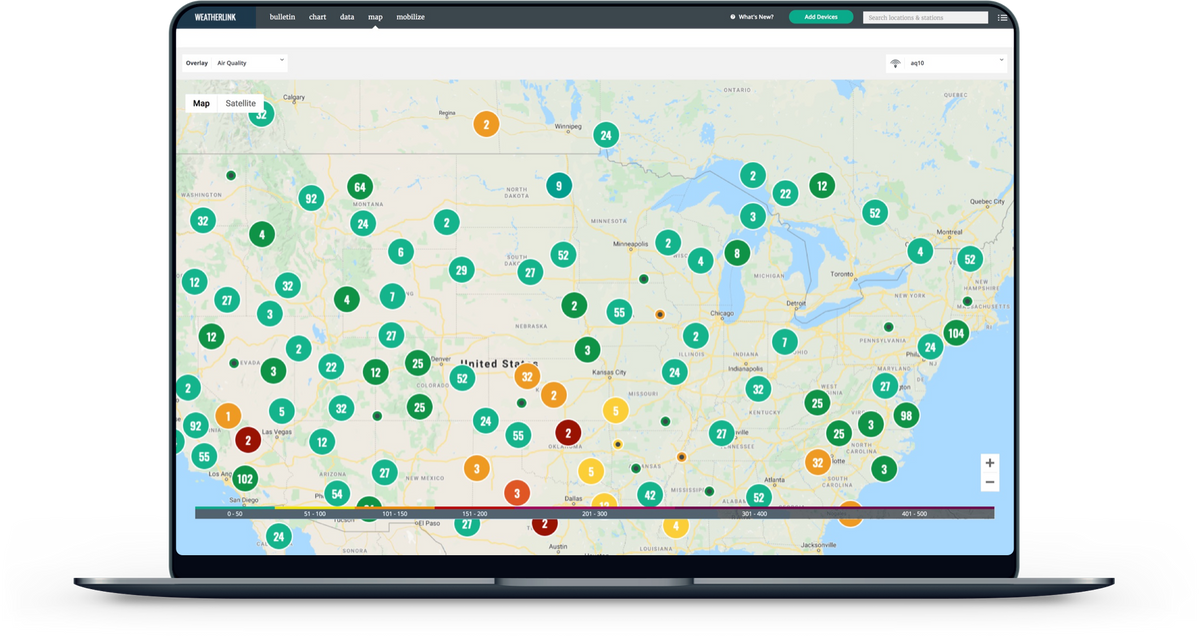Switch map view to Map
The height and width of the screenshot is (636, 1200).
click(x=202, y=103)
